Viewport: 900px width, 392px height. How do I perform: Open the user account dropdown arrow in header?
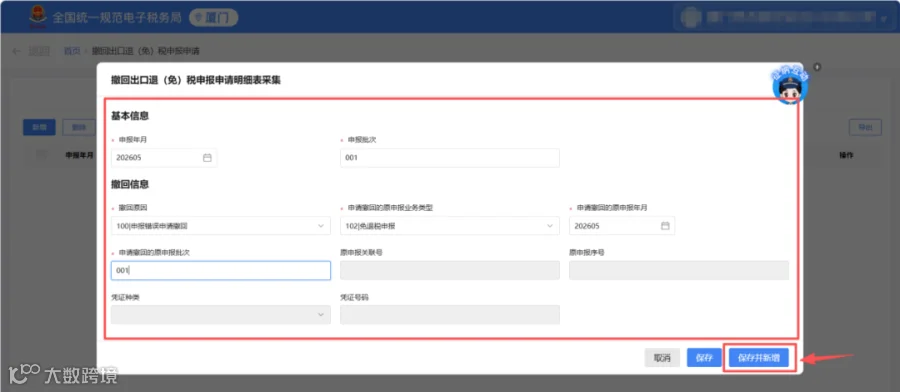point(883,19)
